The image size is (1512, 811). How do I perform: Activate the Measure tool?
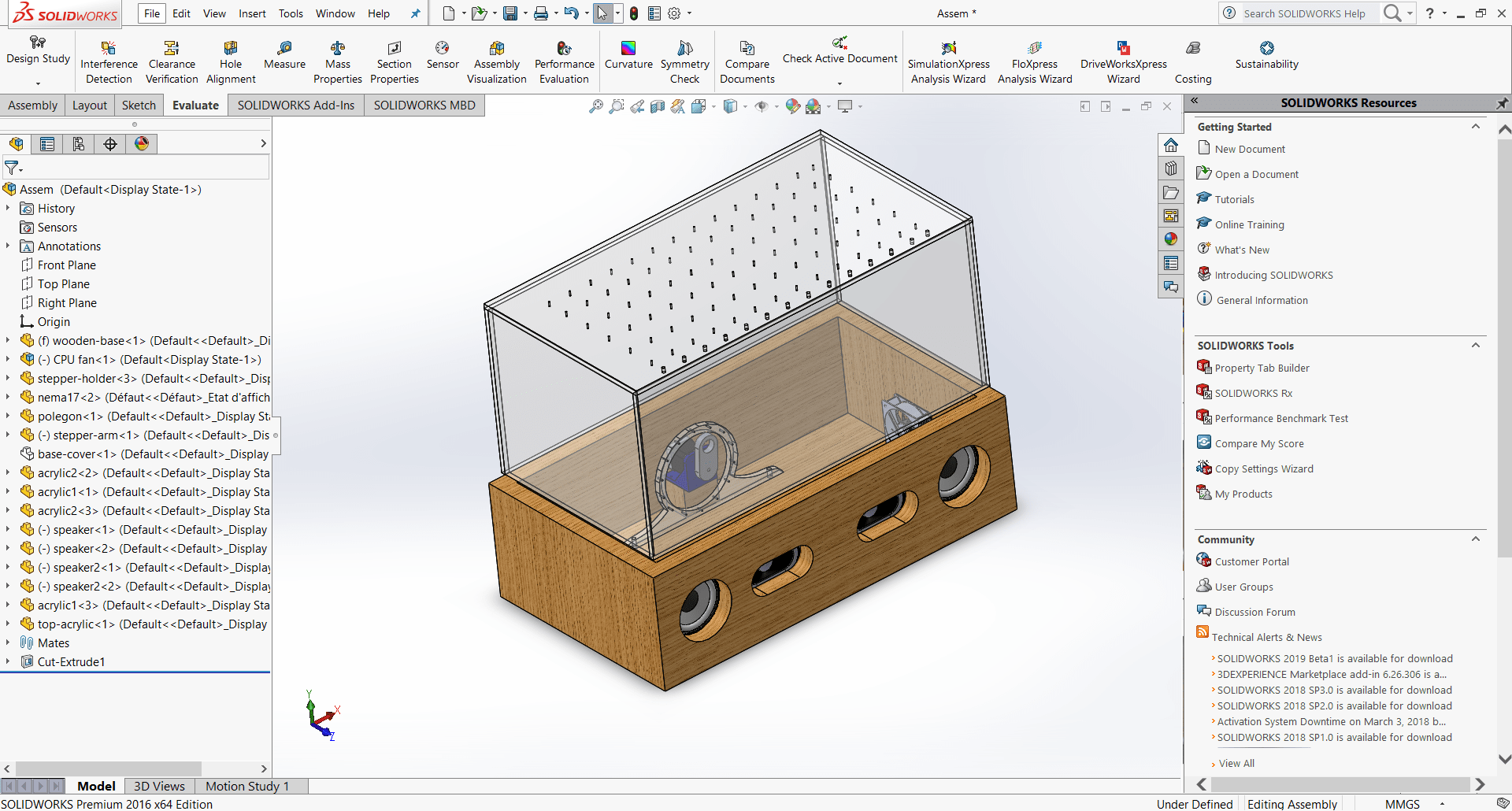click(x=284, y=55)
